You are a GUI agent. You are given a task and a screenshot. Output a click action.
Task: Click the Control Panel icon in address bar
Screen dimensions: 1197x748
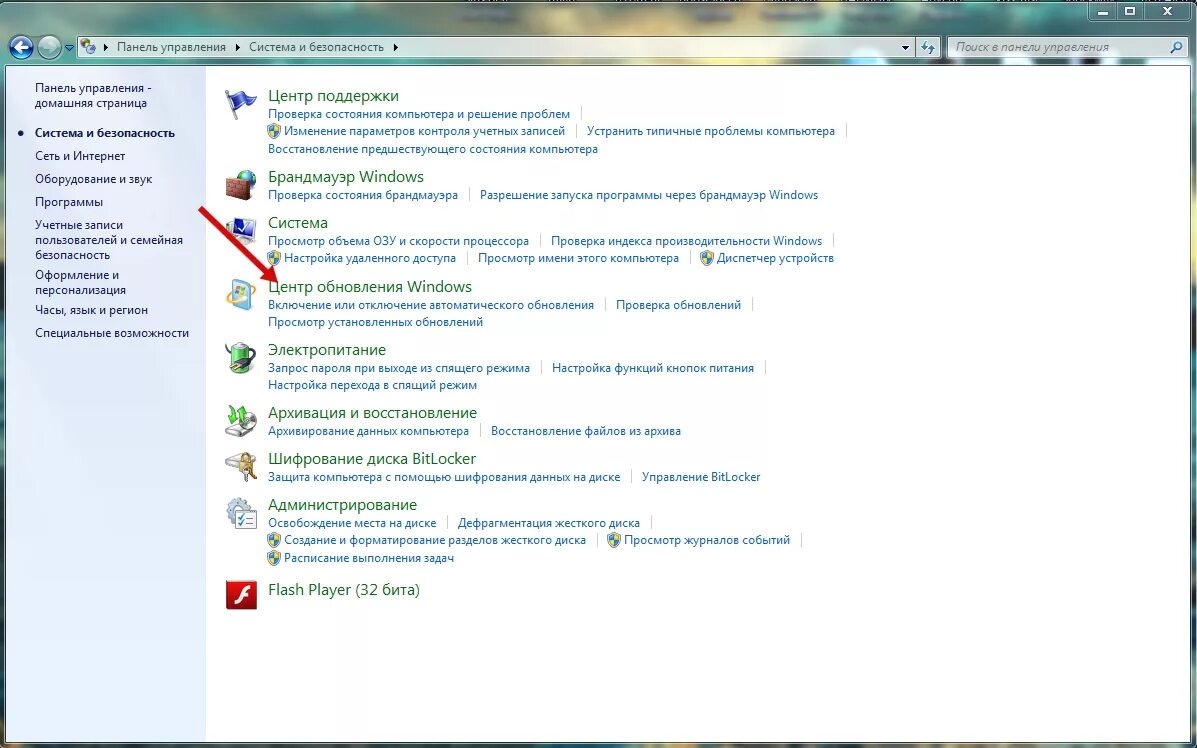89,47
